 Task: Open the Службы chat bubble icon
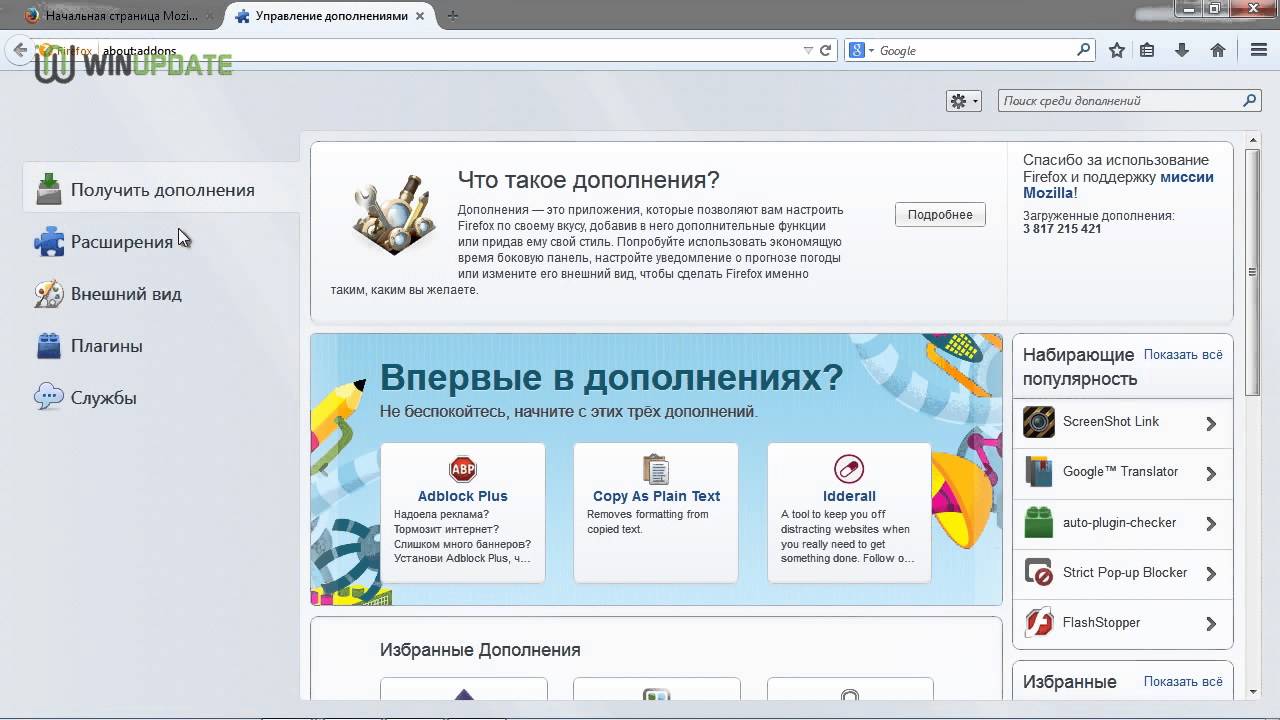pos(49,397)
